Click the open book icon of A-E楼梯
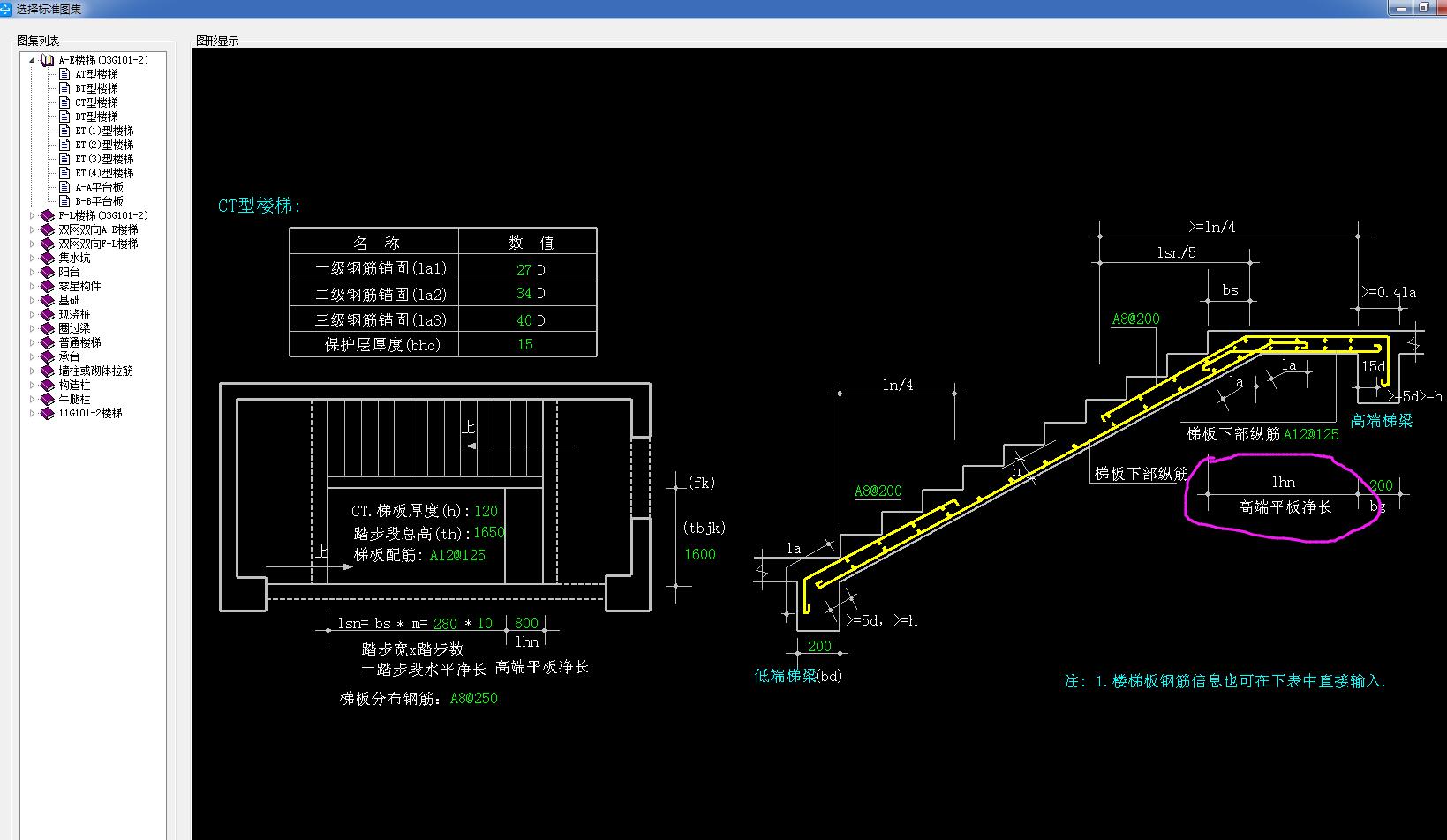This screenshot has height=840, width=1447. pos(48,60)
